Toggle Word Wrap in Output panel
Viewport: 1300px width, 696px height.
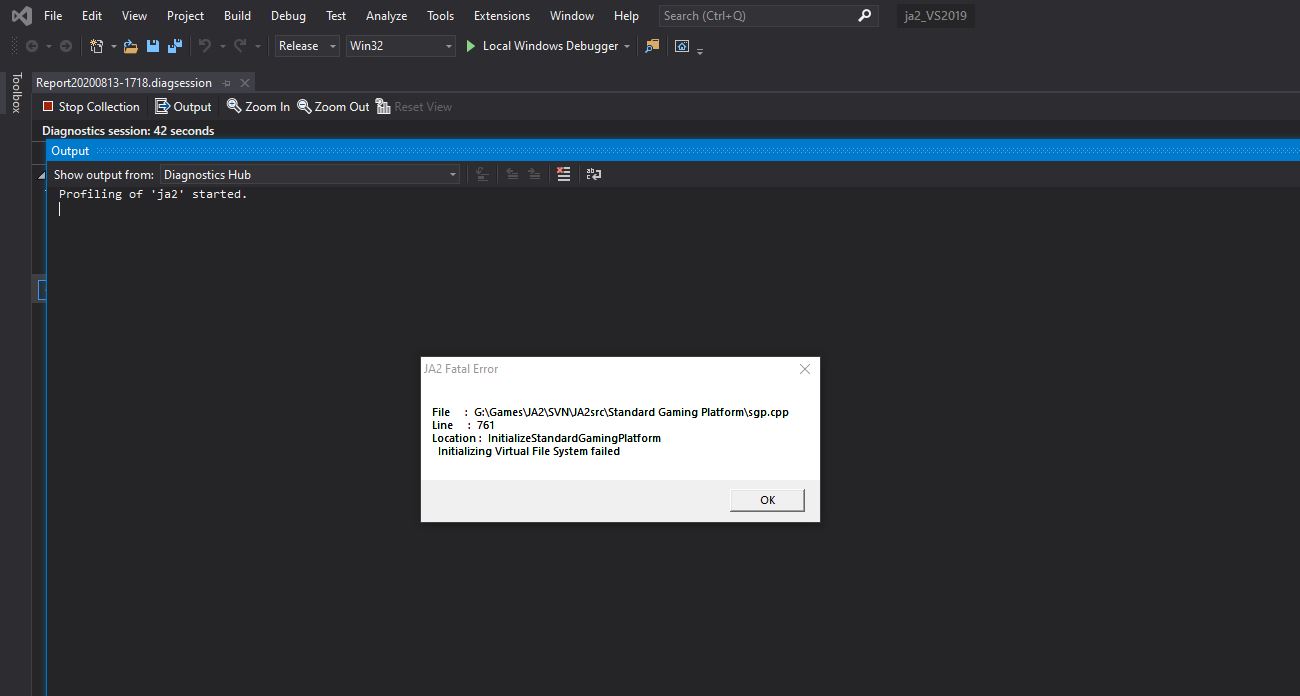pyautogui.click(x=594, y=174)
